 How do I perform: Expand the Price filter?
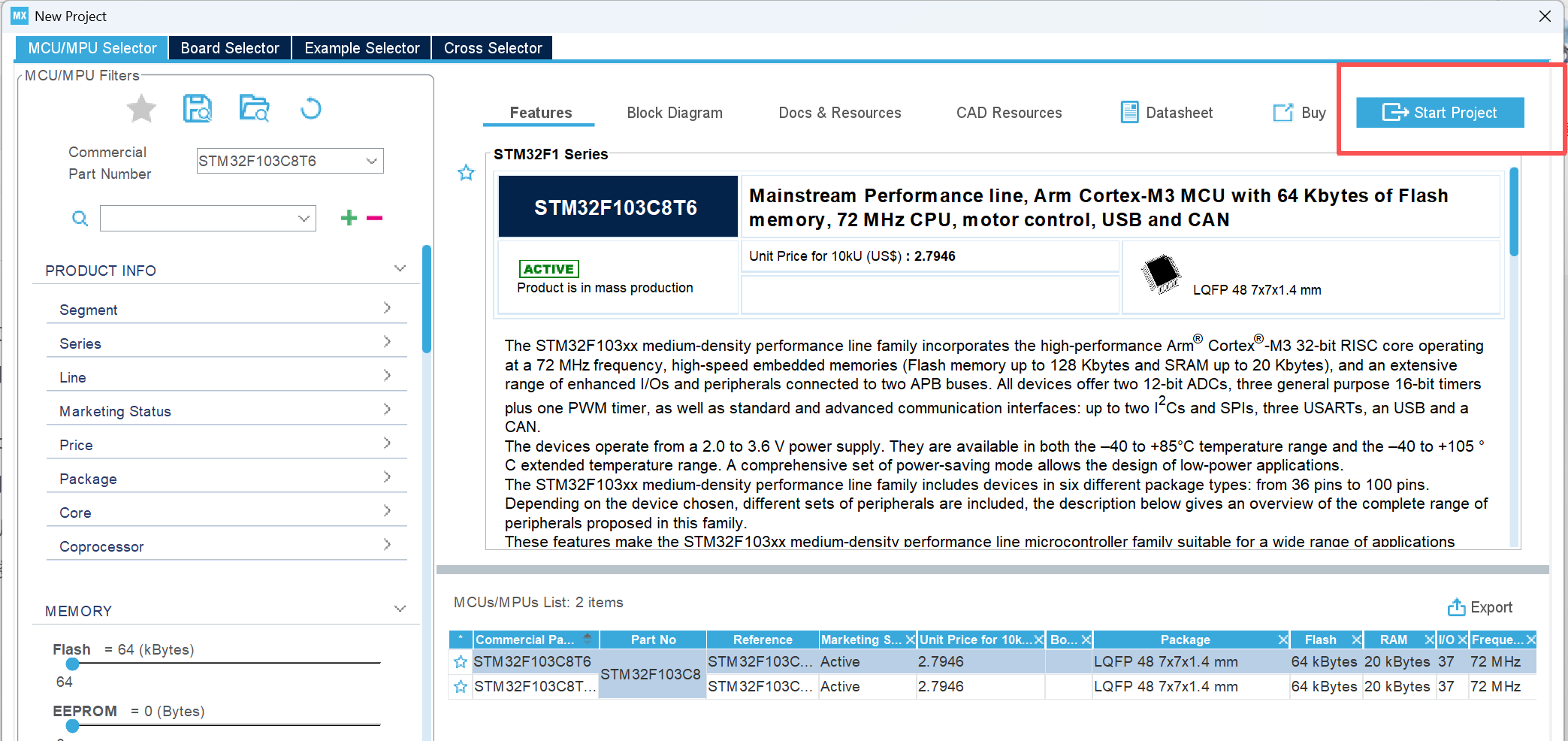pos(387,443)
